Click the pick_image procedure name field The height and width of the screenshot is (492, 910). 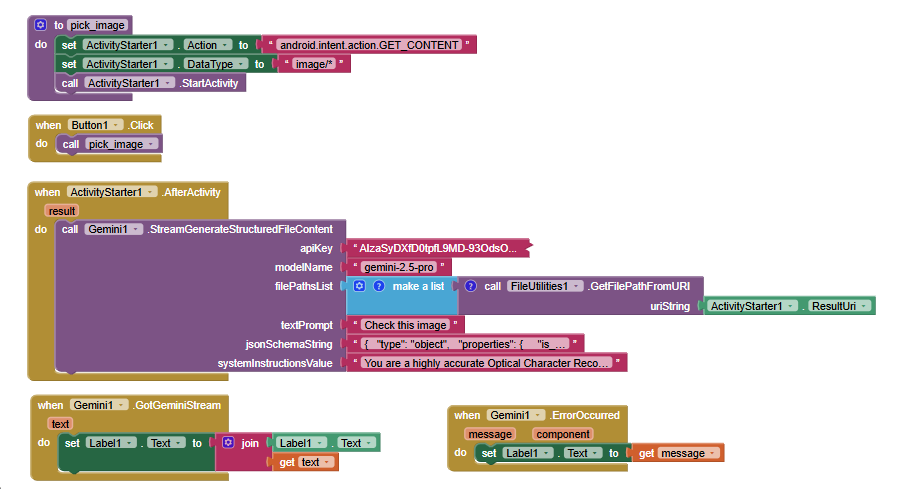click(x=98, y=25)
